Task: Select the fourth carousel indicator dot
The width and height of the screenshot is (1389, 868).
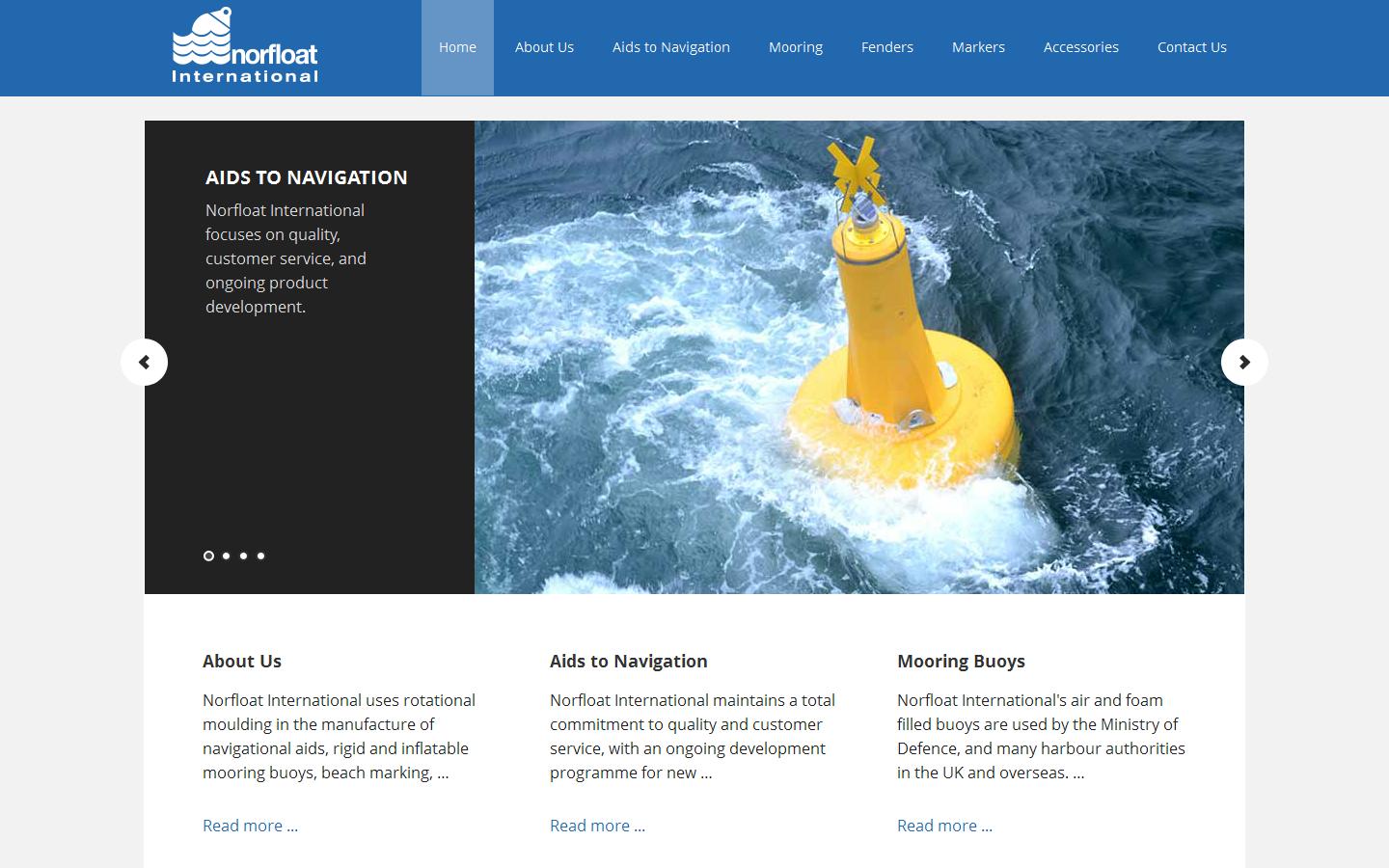Action: pos(260,556)
